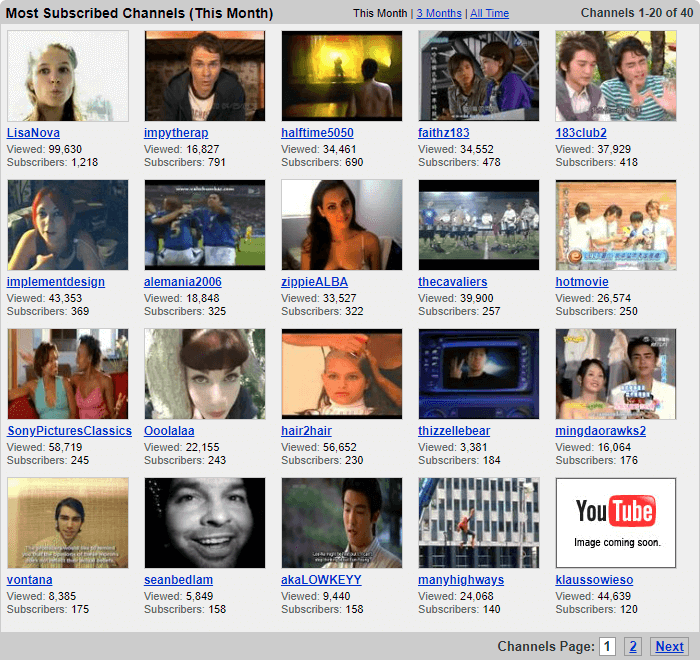700x660 pixels.
Task: Visit the mingdaorawks2 channel link
Action: tap(600, 431)
